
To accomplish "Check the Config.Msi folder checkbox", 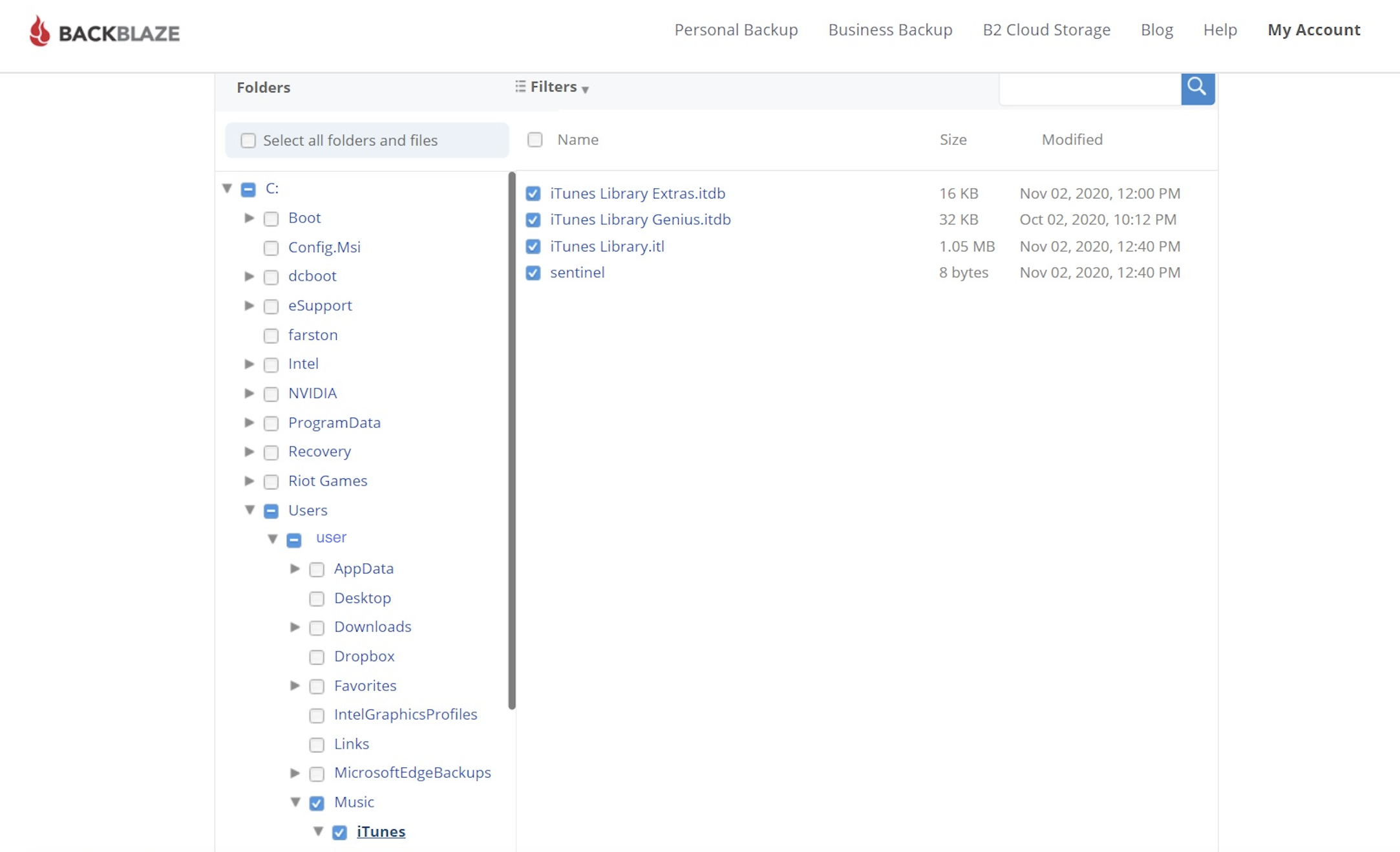I will 271,248.
